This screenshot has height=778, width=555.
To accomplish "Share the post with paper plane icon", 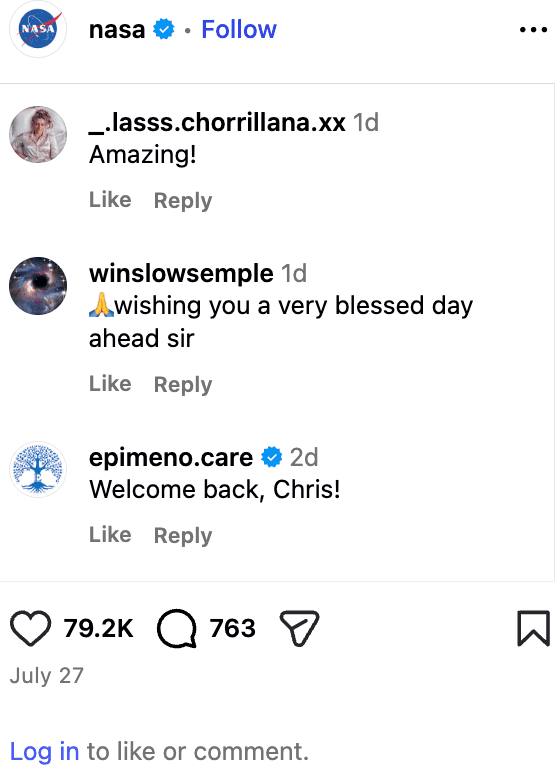I will pos(299,628).
